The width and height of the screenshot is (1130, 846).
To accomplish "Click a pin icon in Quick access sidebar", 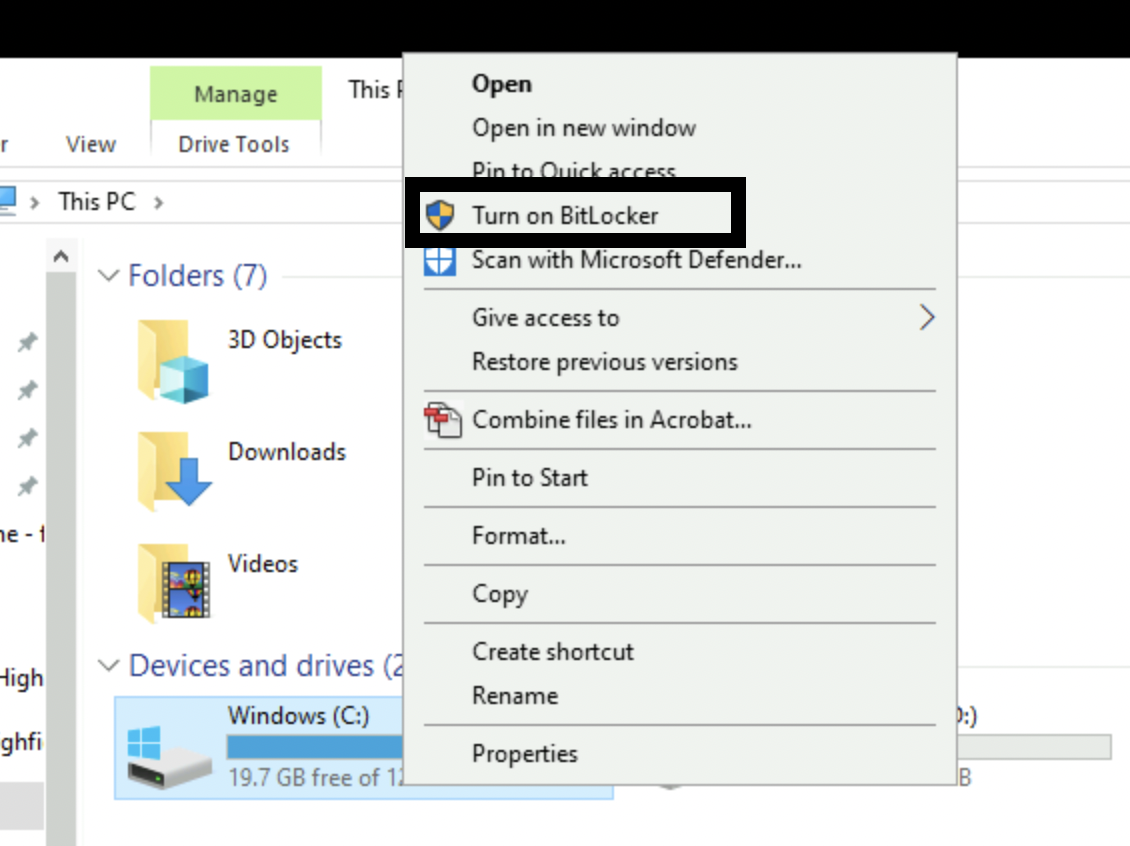I will pos(26,342).
